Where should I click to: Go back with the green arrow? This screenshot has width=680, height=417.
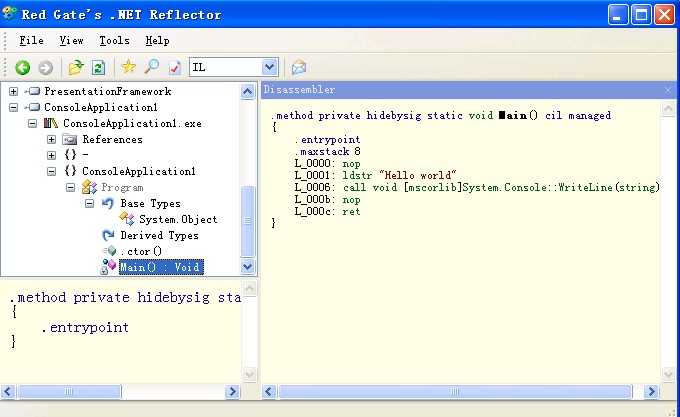[23, 68]
